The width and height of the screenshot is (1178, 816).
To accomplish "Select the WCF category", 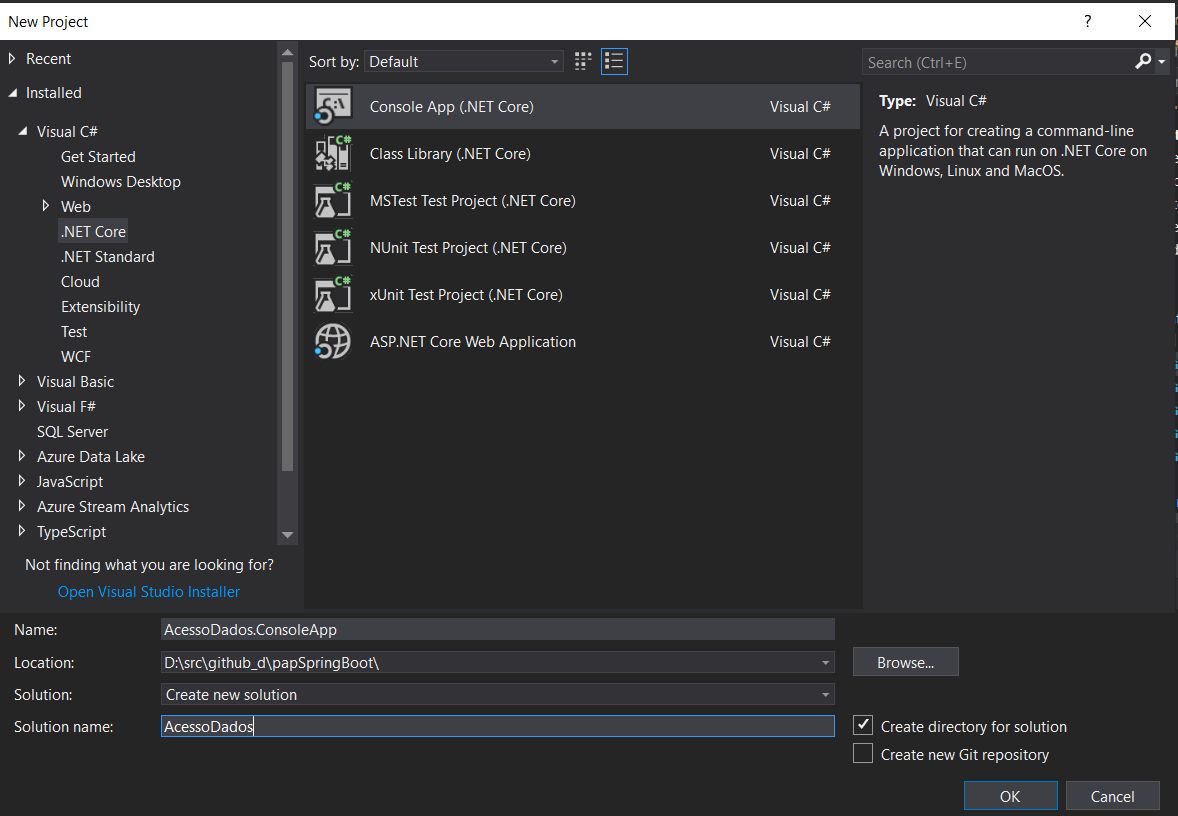I will pos(76,356).
